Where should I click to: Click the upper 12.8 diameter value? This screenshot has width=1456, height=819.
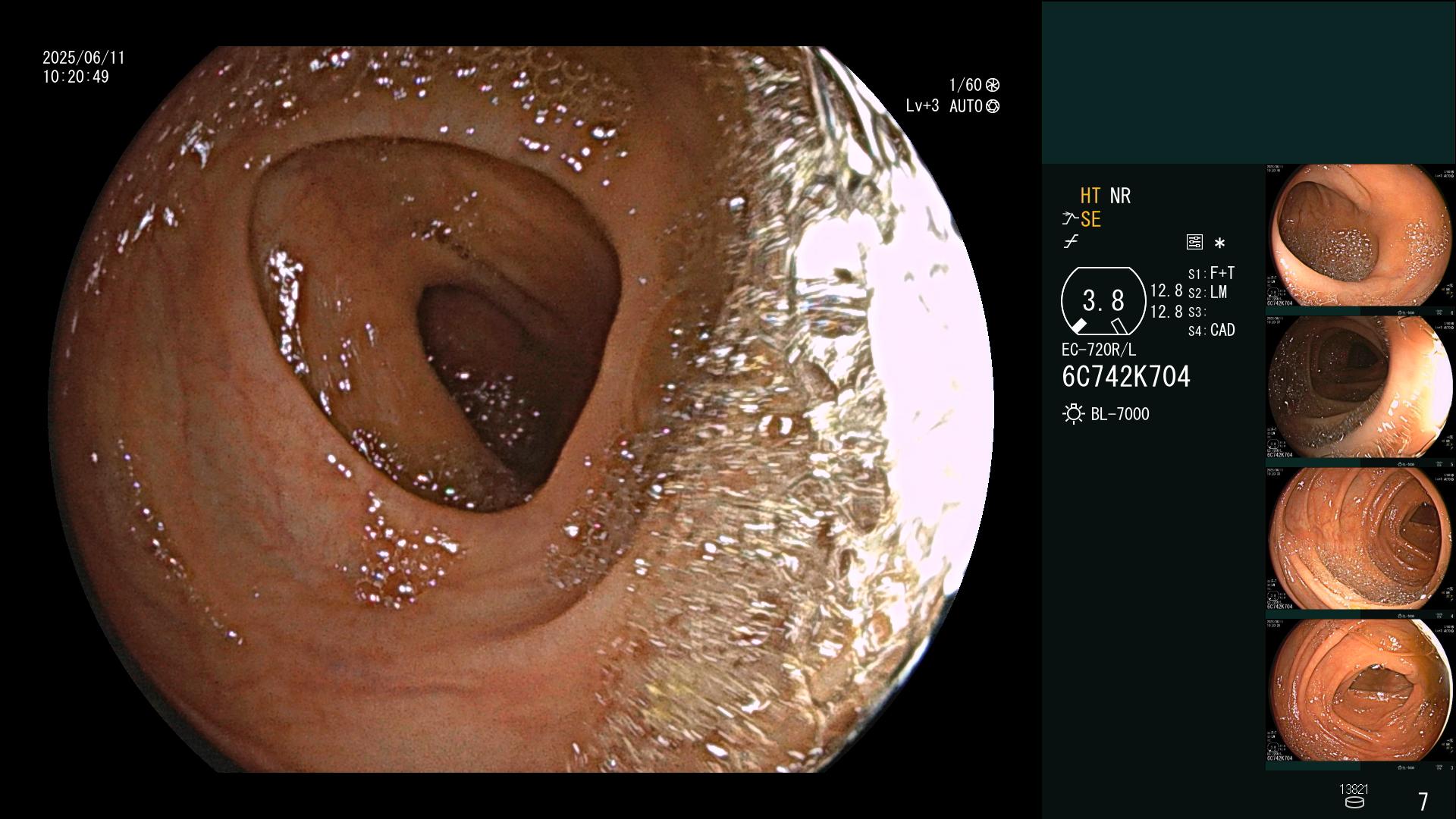1166,290
